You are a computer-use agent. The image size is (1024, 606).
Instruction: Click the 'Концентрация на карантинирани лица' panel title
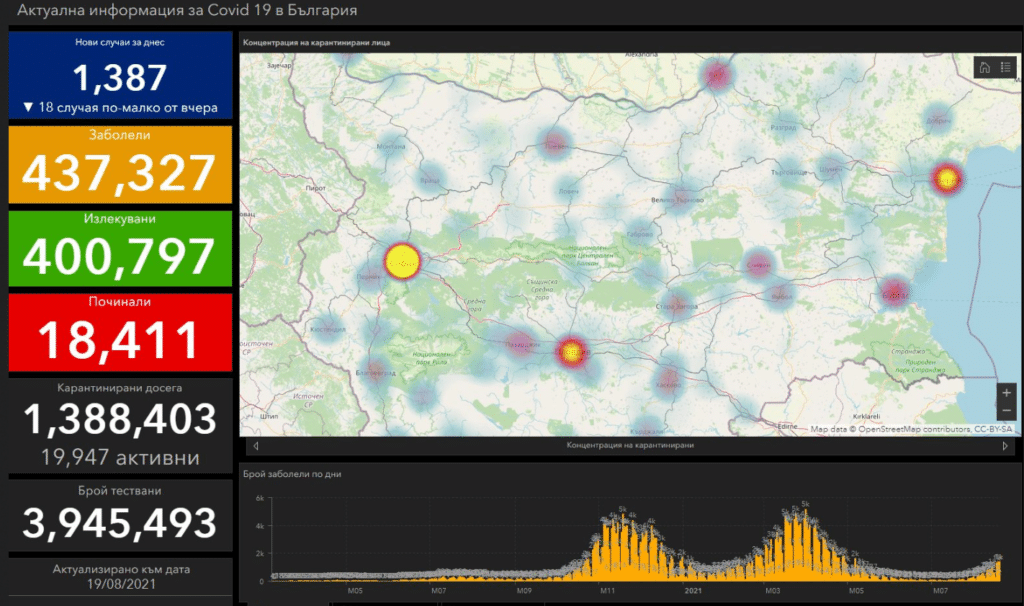[316, 42]
